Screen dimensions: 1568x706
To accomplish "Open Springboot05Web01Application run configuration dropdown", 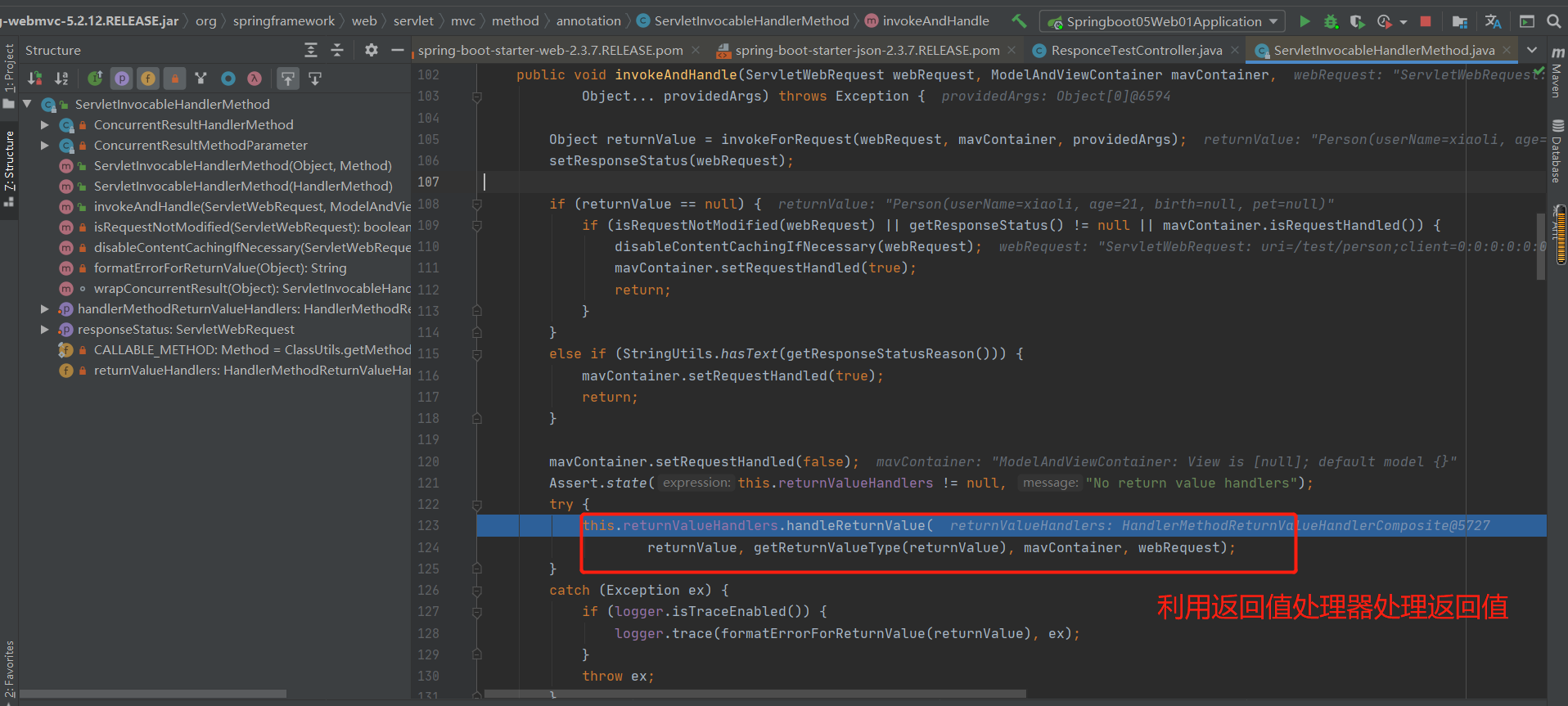I will [x=1162, y=21].
